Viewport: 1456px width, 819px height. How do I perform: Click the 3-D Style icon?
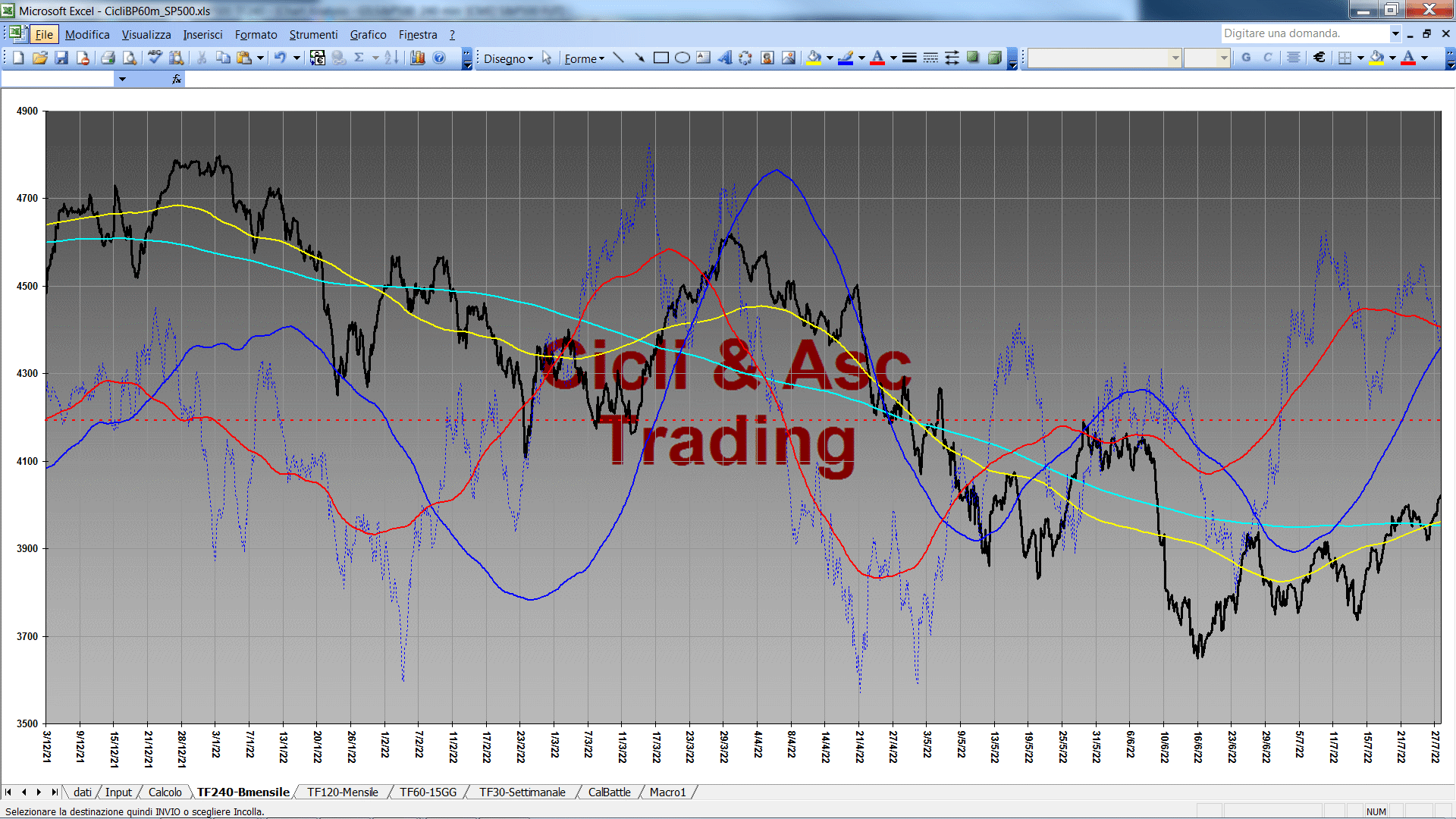tap(994, 58)
